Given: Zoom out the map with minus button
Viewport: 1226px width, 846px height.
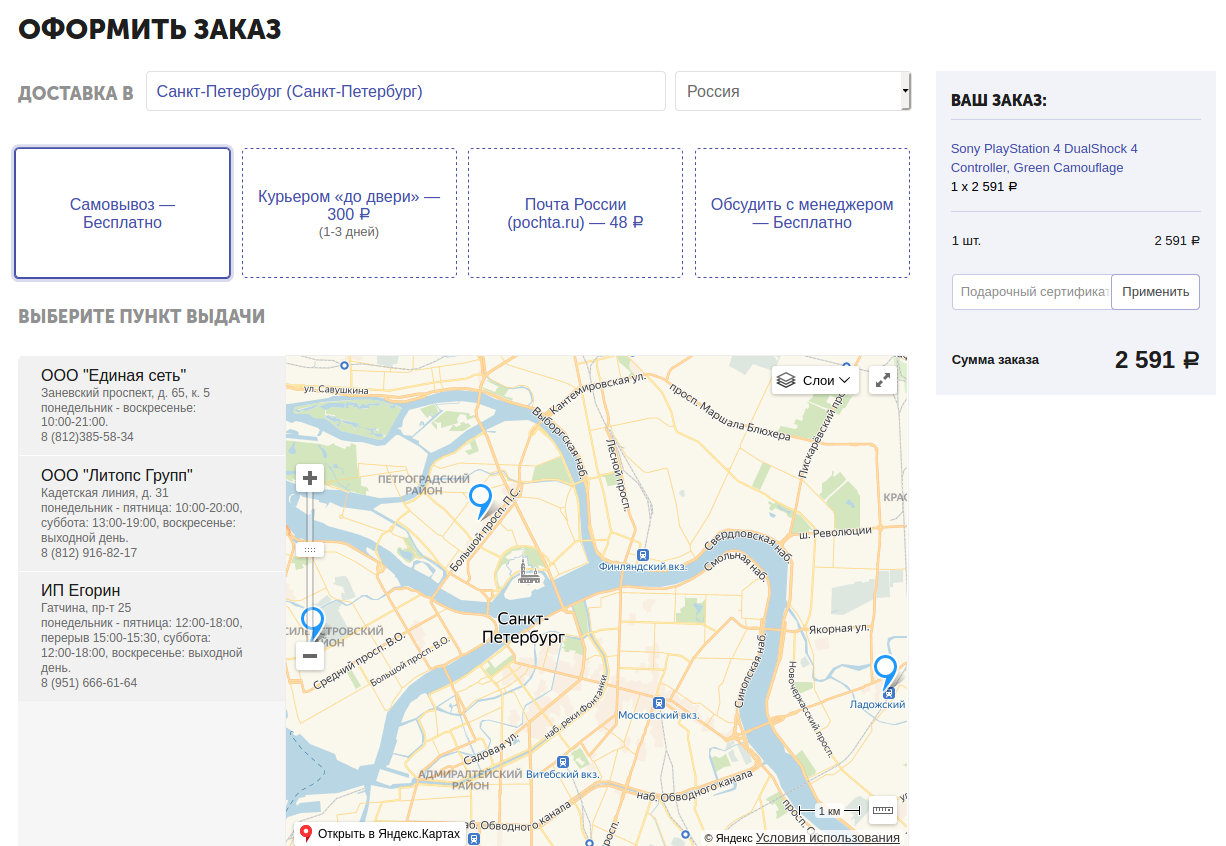Looking at the screenshot, I should tap(310, 656).
